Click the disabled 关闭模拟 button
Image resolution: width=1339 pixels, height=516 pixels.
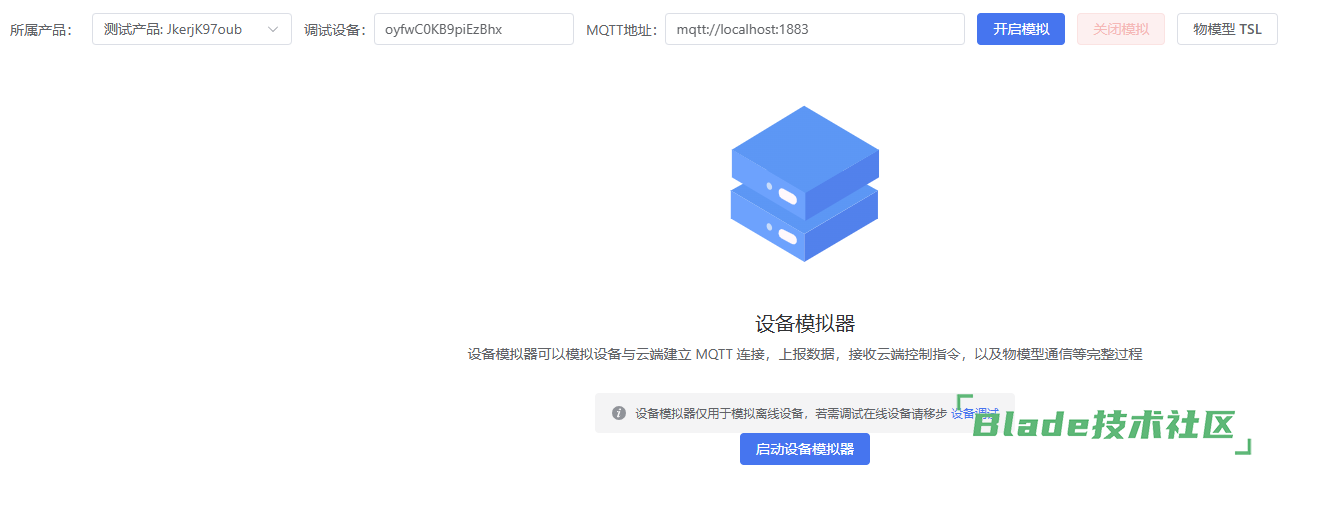pos(1120,30)
